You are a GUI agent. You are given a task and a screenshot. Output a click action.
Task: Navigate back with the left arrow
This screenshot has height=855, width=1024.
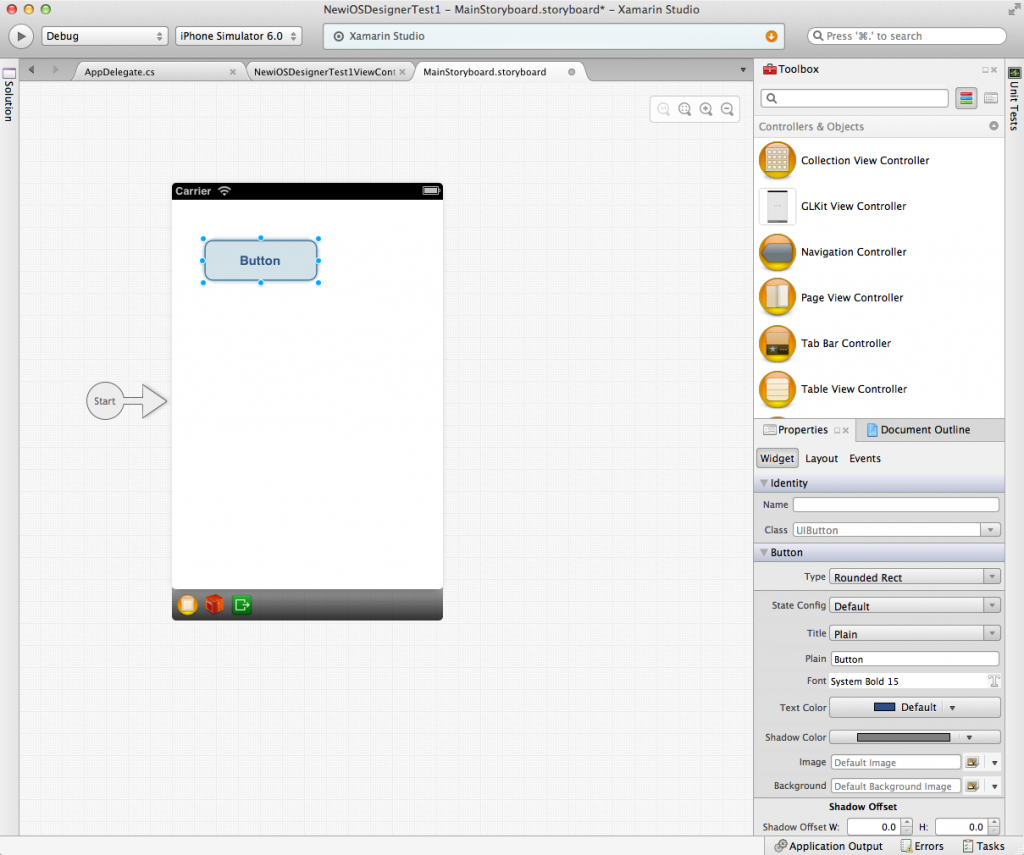point(31,69)
